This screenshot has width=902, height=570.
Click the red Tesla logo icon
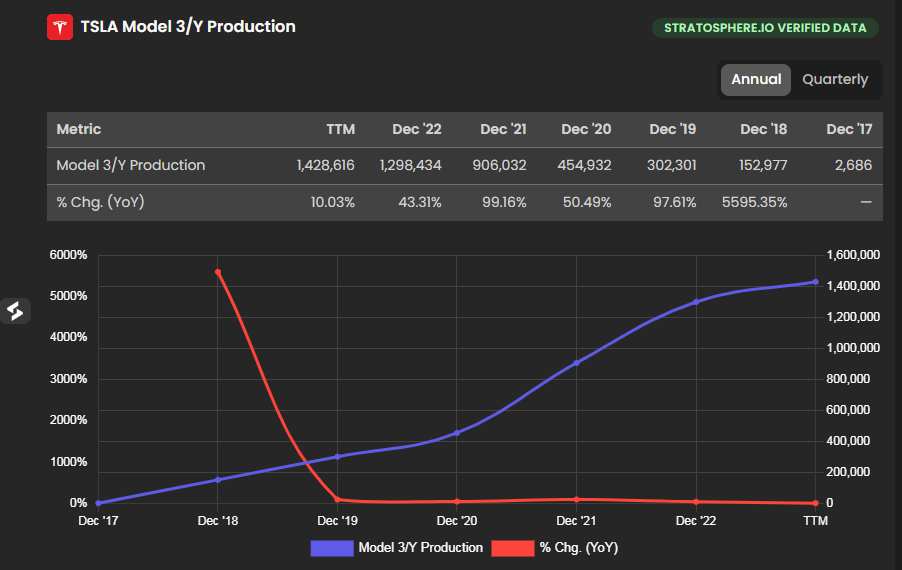(60, 27)
